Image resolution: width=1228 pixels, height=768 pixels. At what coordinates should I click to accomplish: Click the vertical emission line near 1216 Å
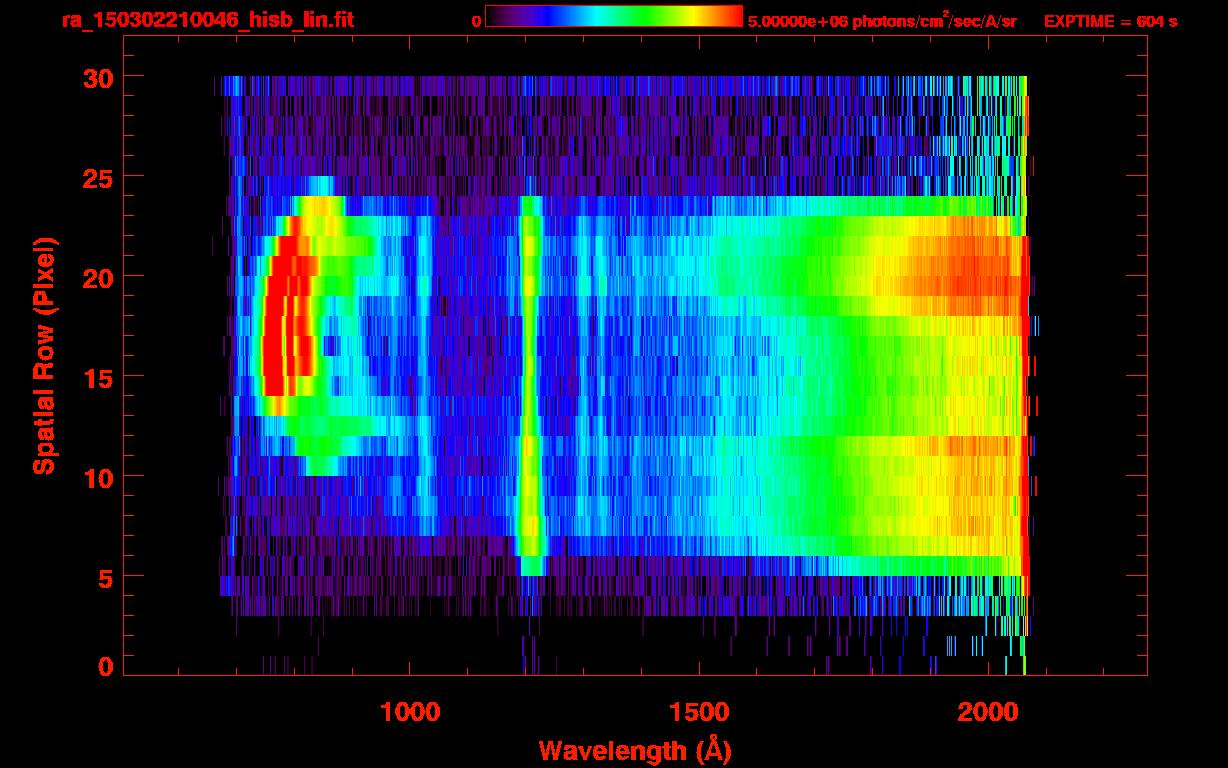[530, 385]
